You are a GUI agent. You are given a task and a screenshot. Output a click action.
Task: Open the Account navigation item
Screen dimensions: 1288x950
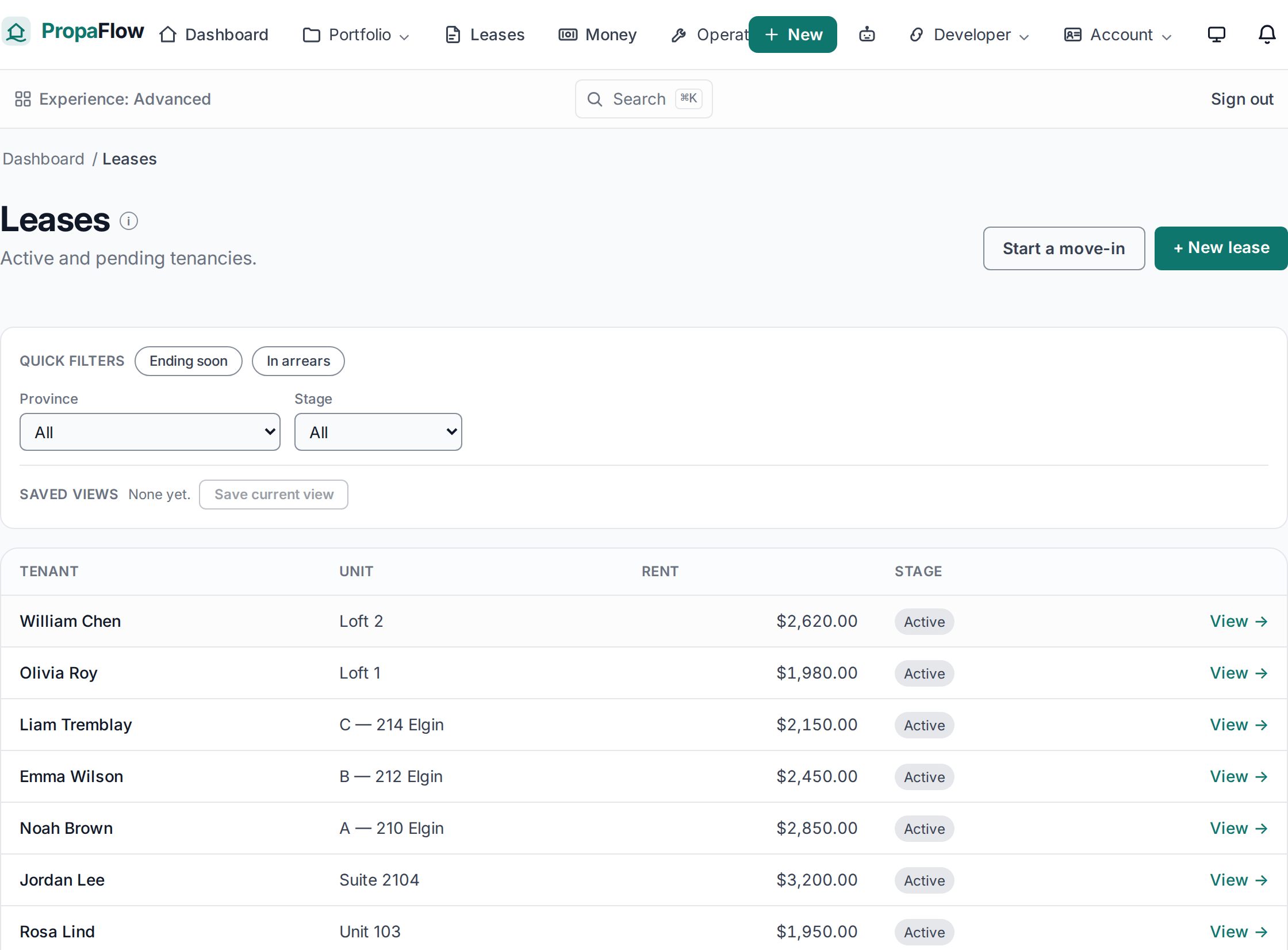(x=1118, y=35)
